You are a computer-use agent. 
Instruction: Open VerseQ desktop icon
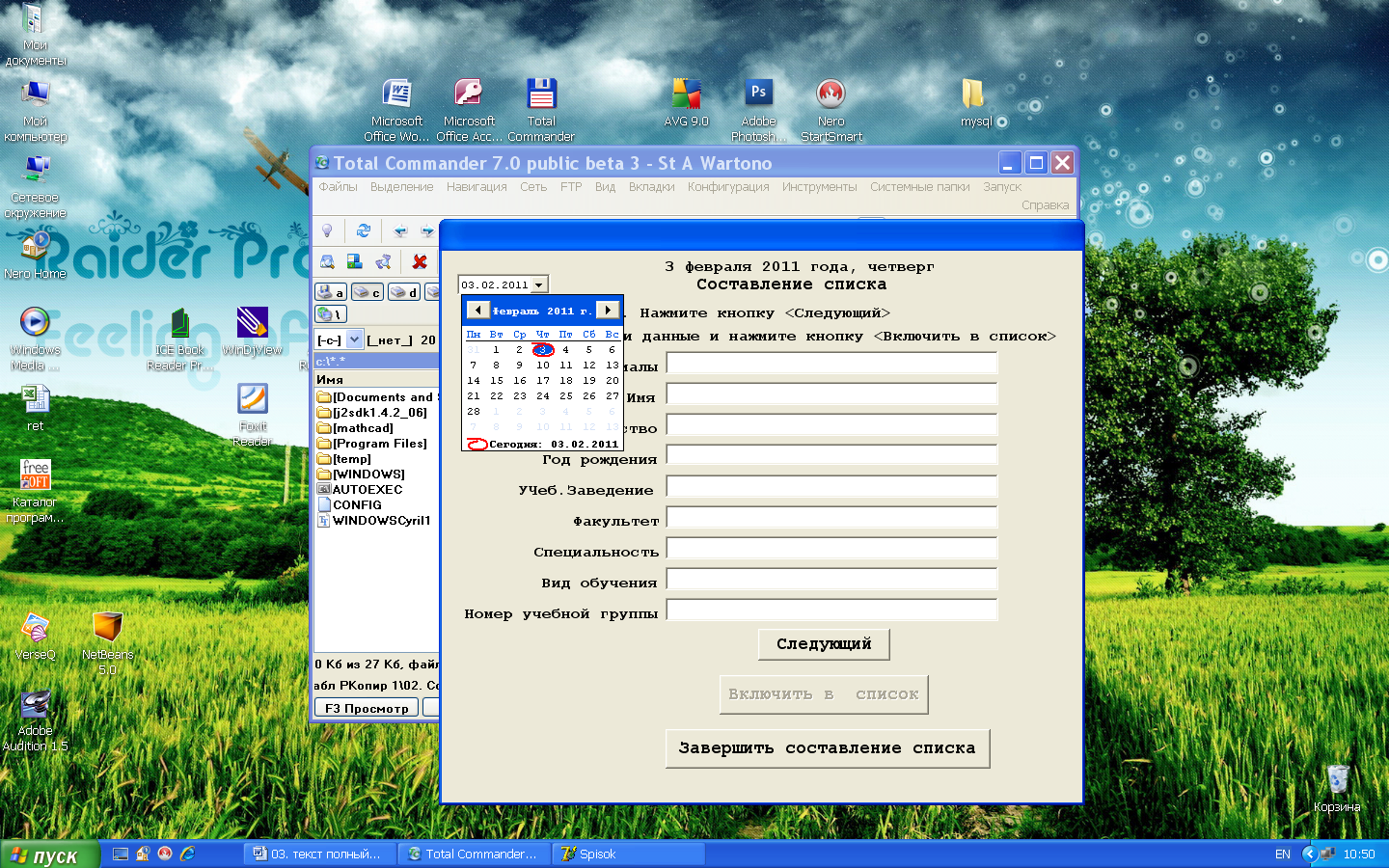(x=35, y=636)
